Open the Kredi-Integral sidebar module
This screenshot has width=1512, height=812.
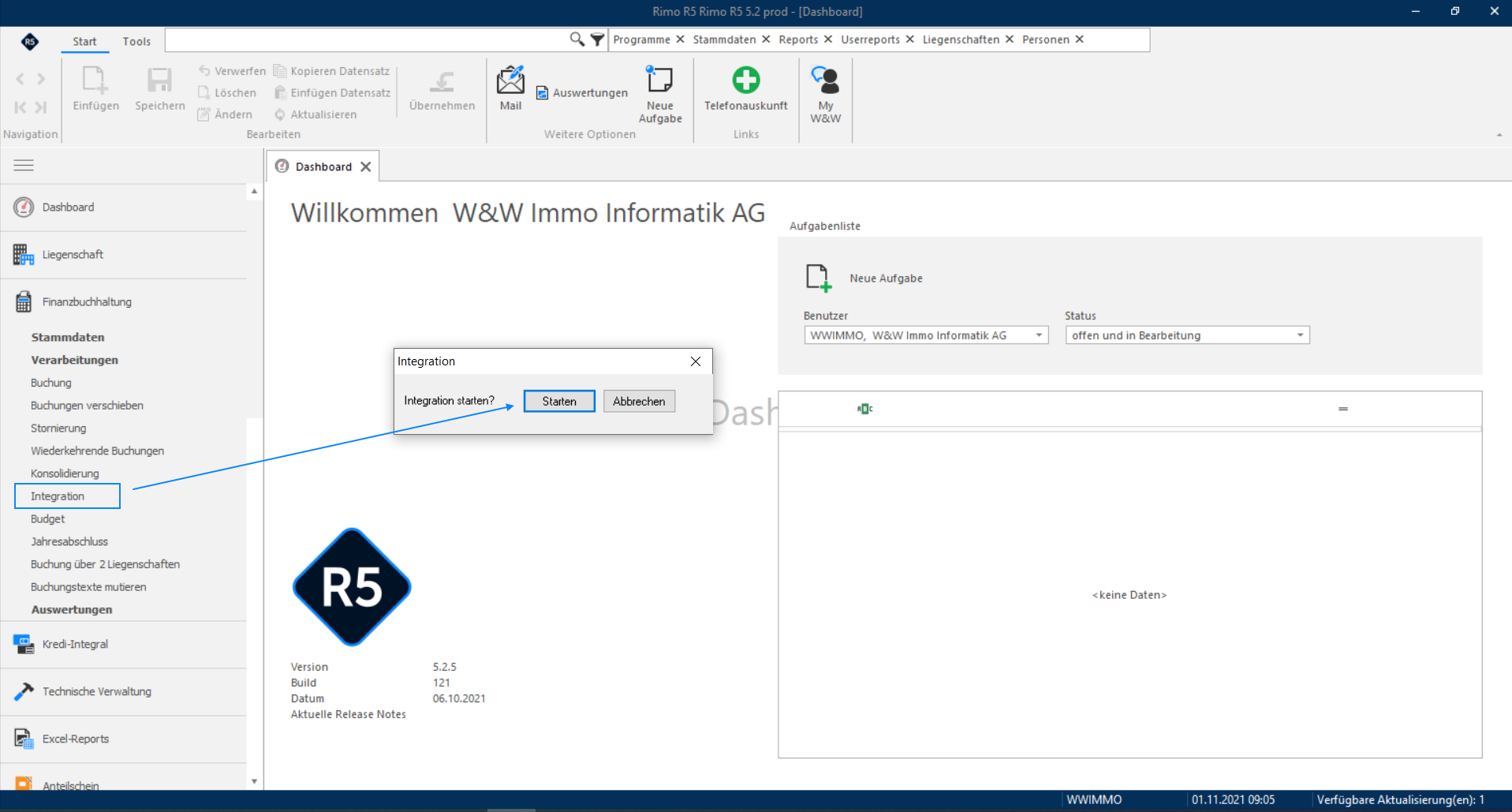pyautogui.click(x=124, y=645)
